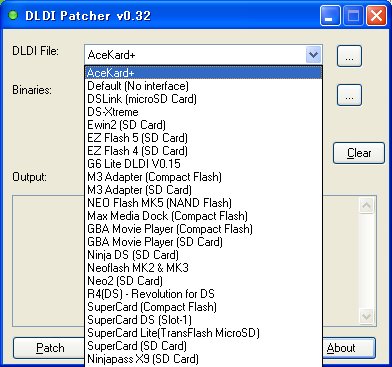
Task: Select SuperCard (Compact Flash)
Action: tap(203, 307)
